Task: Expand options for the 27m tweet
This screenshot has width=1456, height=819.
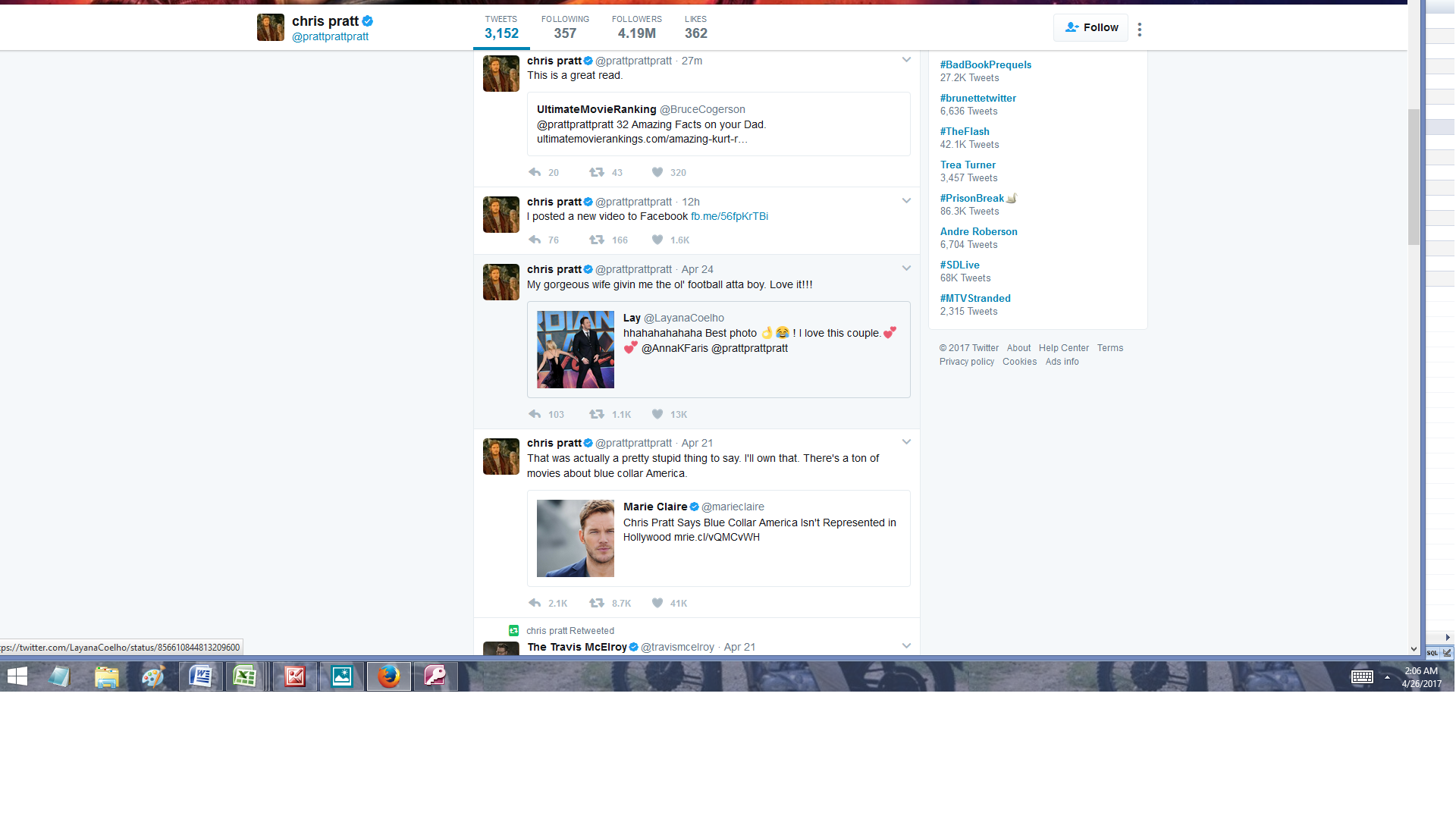Action: [x=906, y=60]
